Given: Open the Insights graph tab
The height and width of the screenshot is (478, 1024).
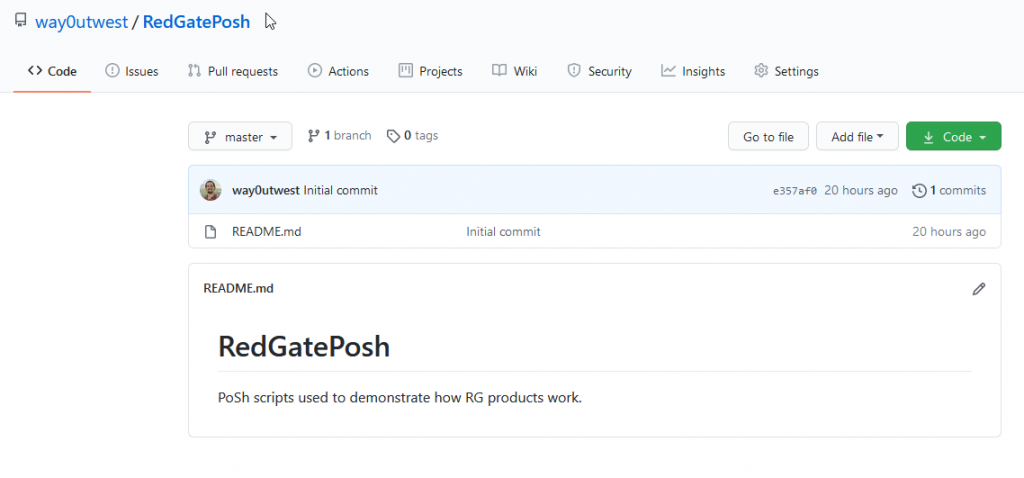Looking at the screenshot, I should pyautogui.click(x=693, y=71).
